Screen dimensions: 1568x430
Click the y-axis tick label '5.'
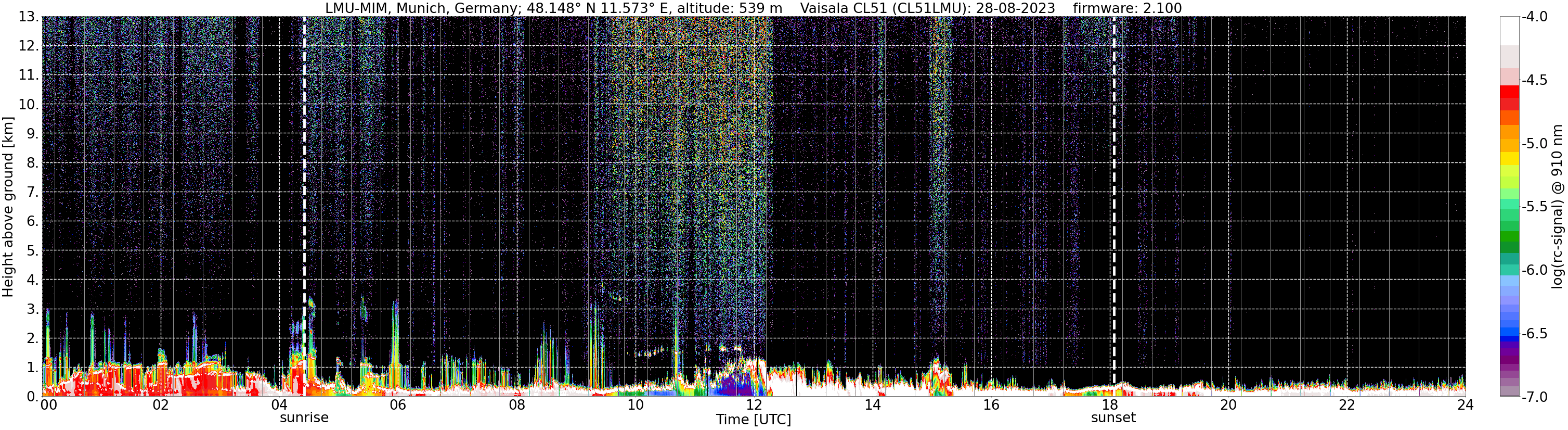pos(32,251)
